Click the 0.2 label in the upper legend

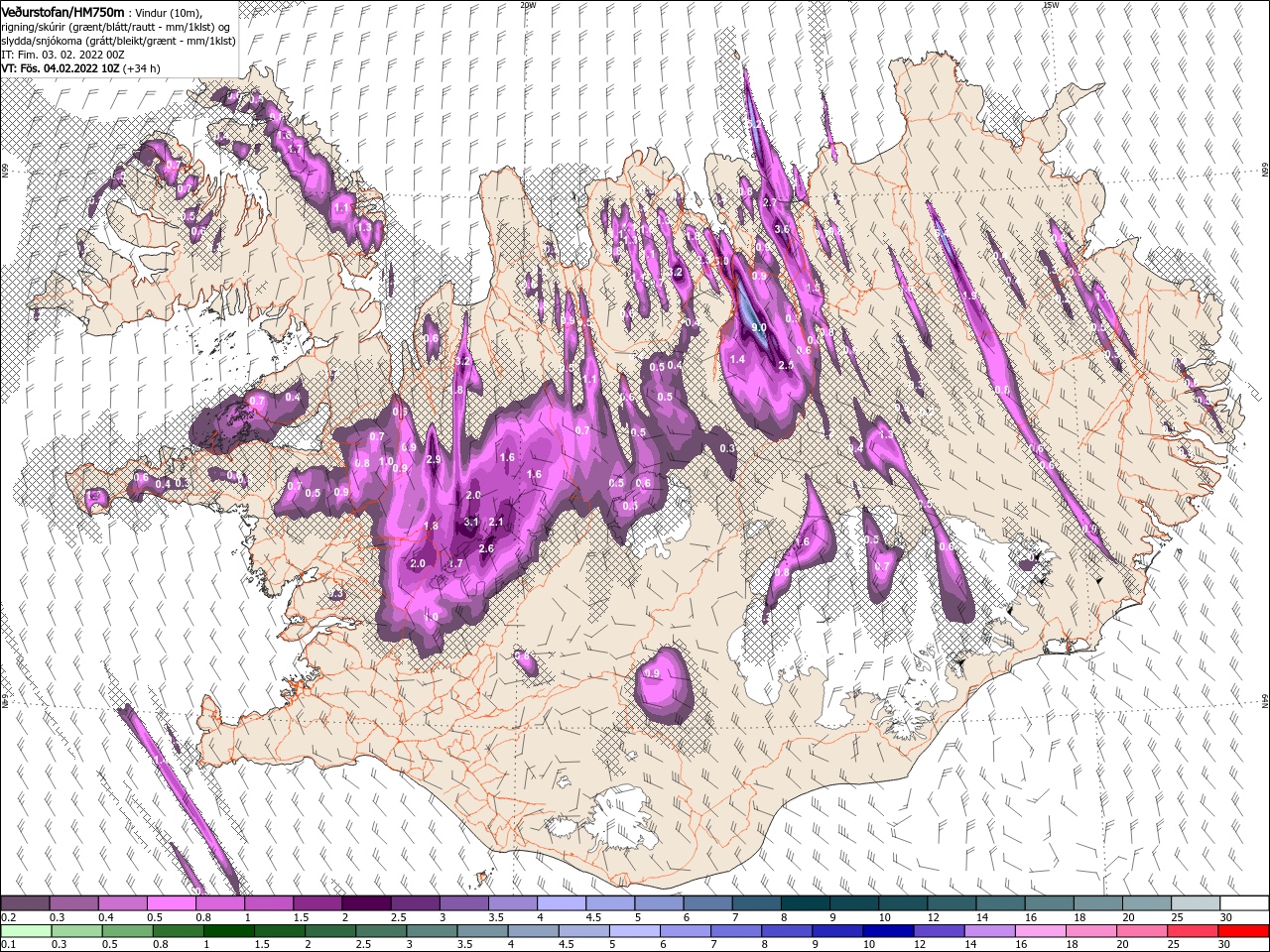tap(8, 917)
